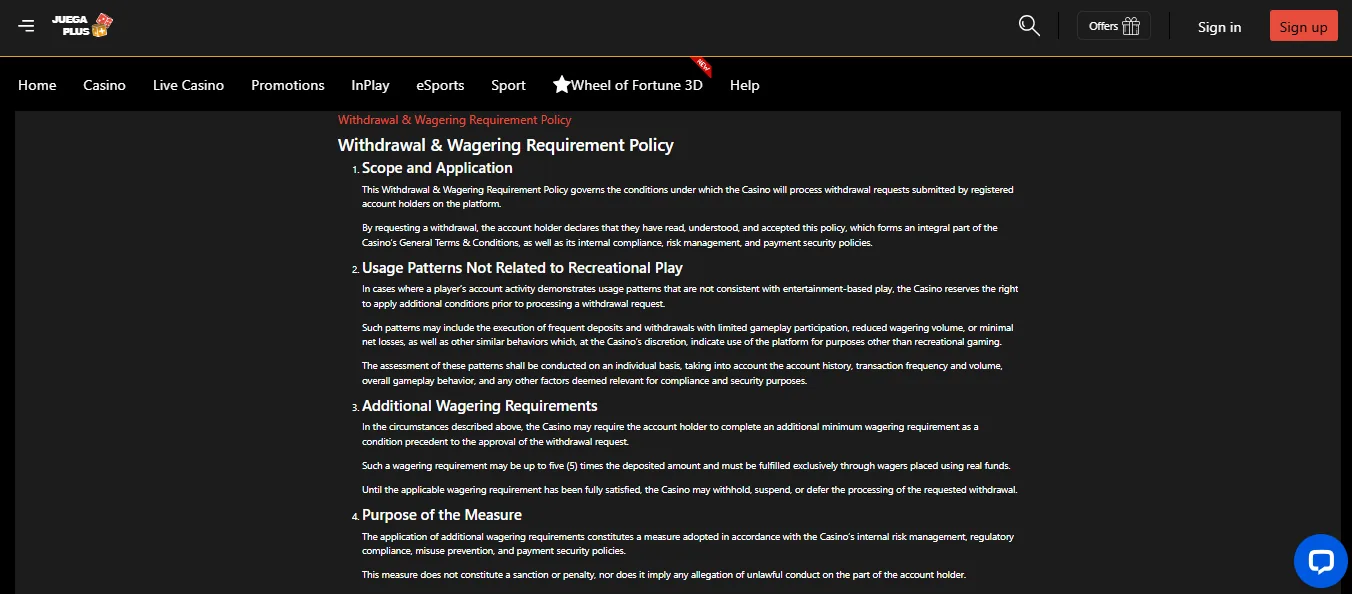Click sentence 'This measure does not constitute a sanction'

664,575
